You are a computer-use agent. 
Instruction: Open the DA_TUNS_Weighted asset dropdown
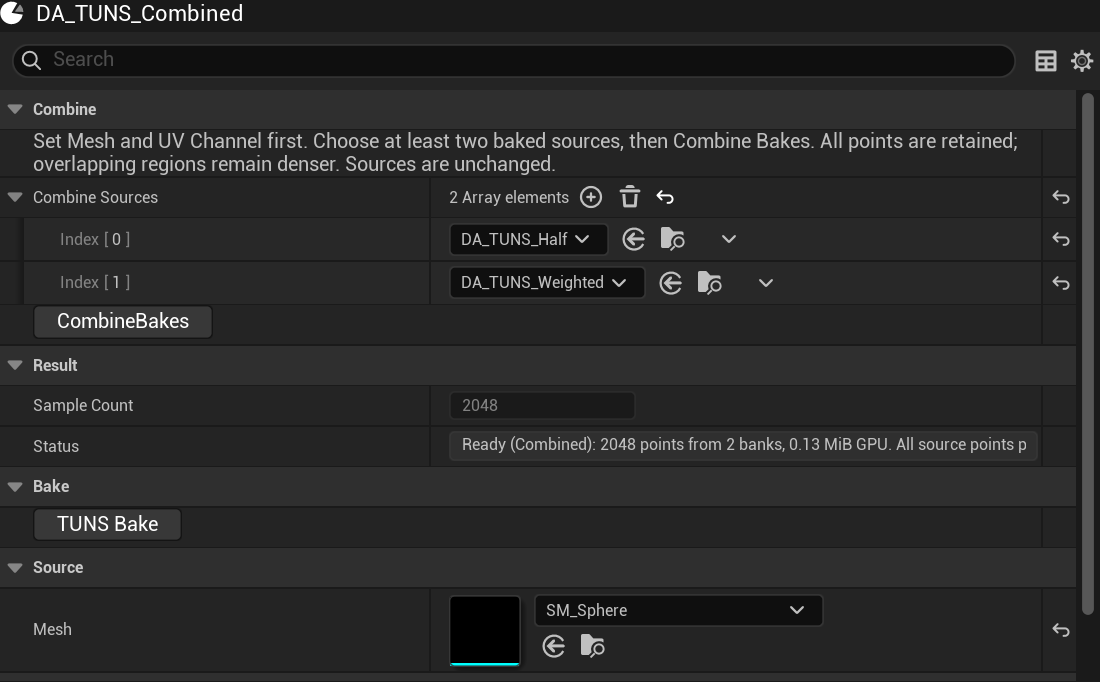click(547, 283)
